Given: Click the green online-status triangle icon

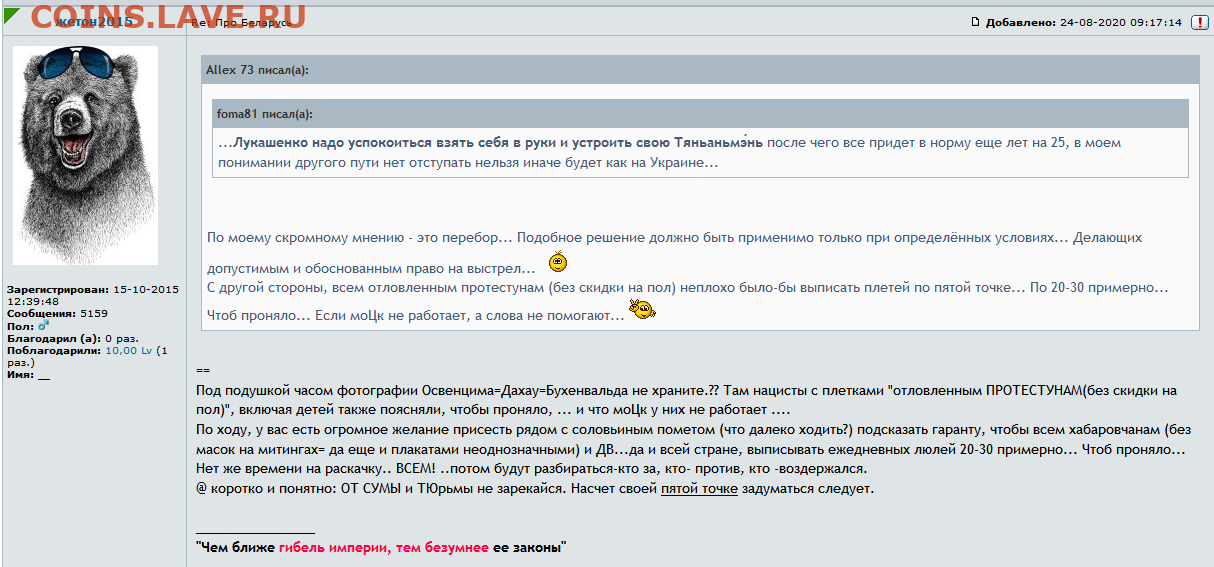Looking at the screenshot, I should 13,15.
